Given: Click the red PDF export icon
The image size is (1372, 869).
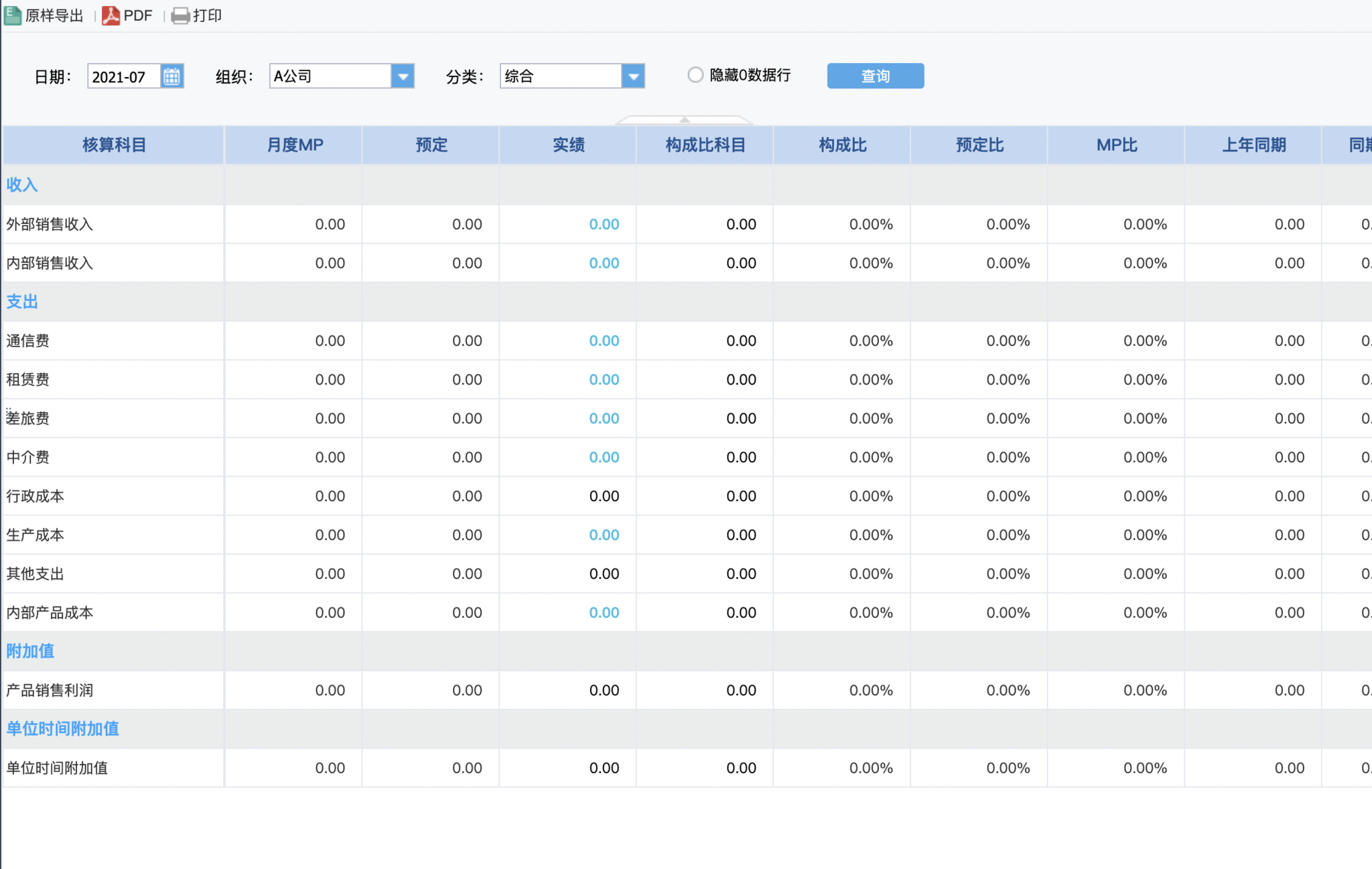Looking at the screenshot, I should point(111,15).
